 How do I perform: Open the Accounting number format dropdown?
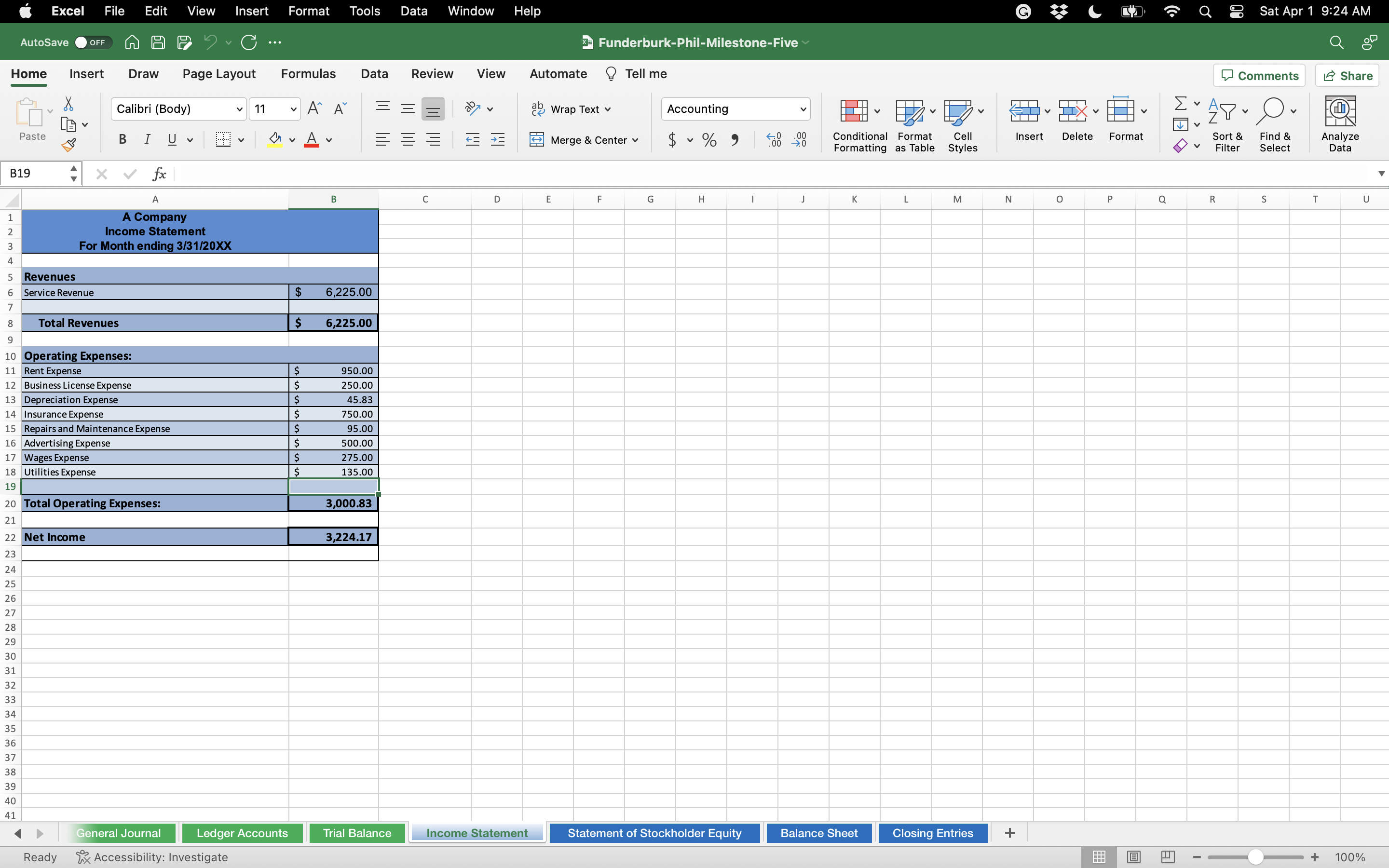803,108
